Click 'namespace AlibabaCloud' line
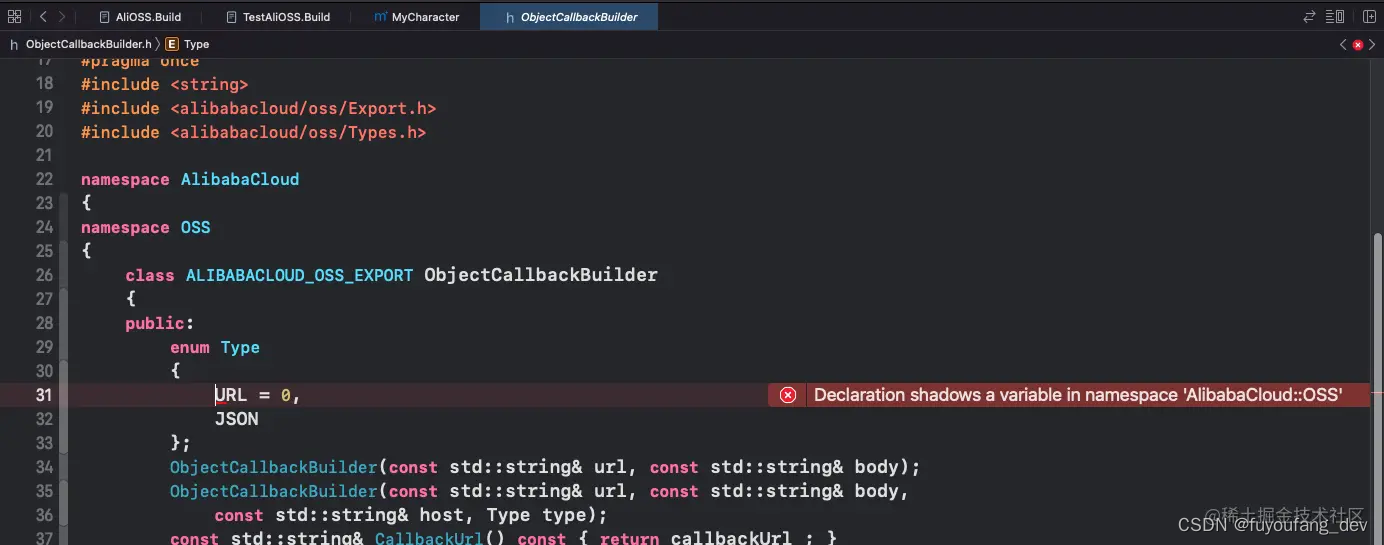 190,179
